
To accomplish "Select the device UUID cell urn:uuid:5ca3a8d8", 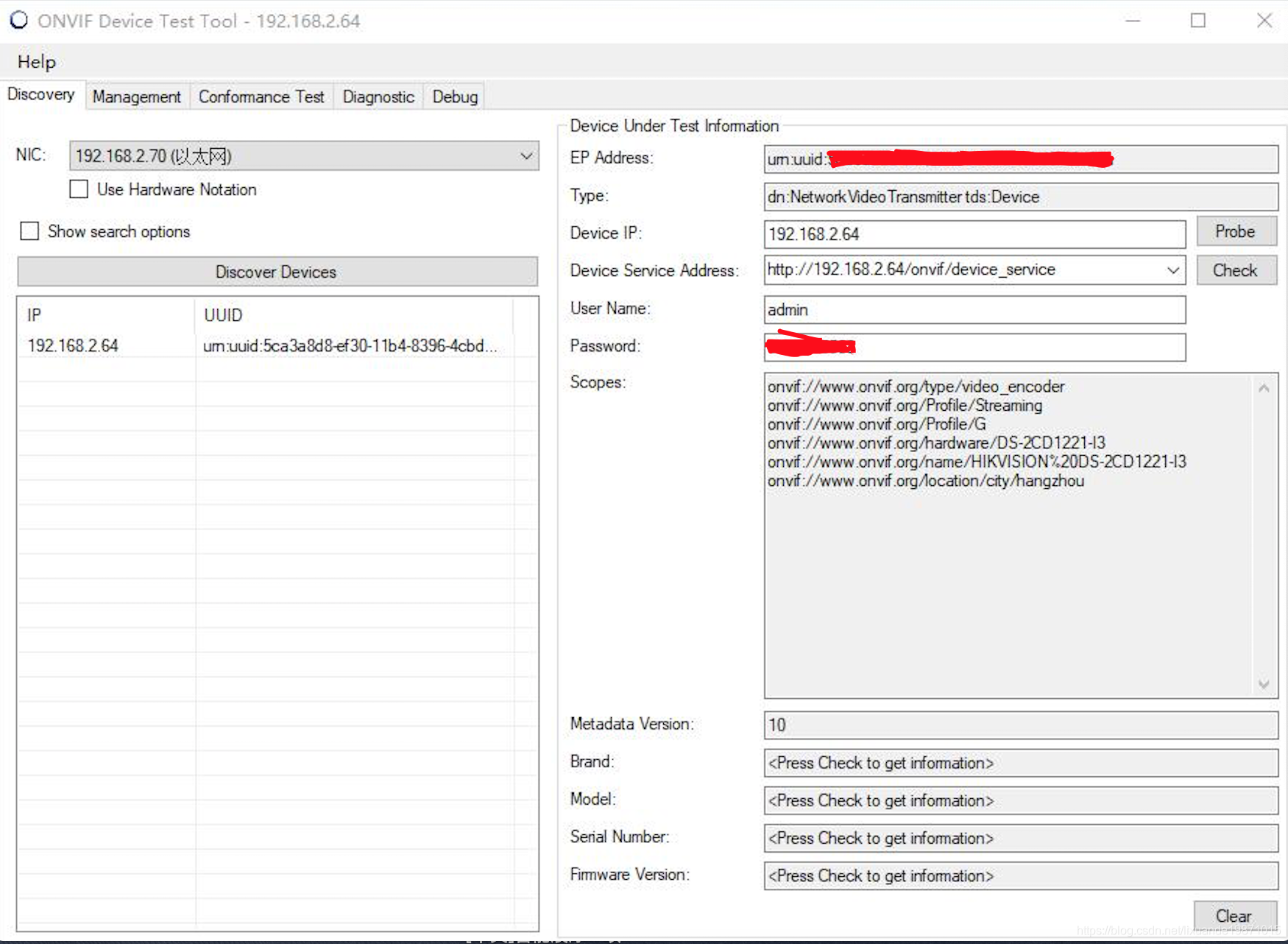I will tap(350, 345).
